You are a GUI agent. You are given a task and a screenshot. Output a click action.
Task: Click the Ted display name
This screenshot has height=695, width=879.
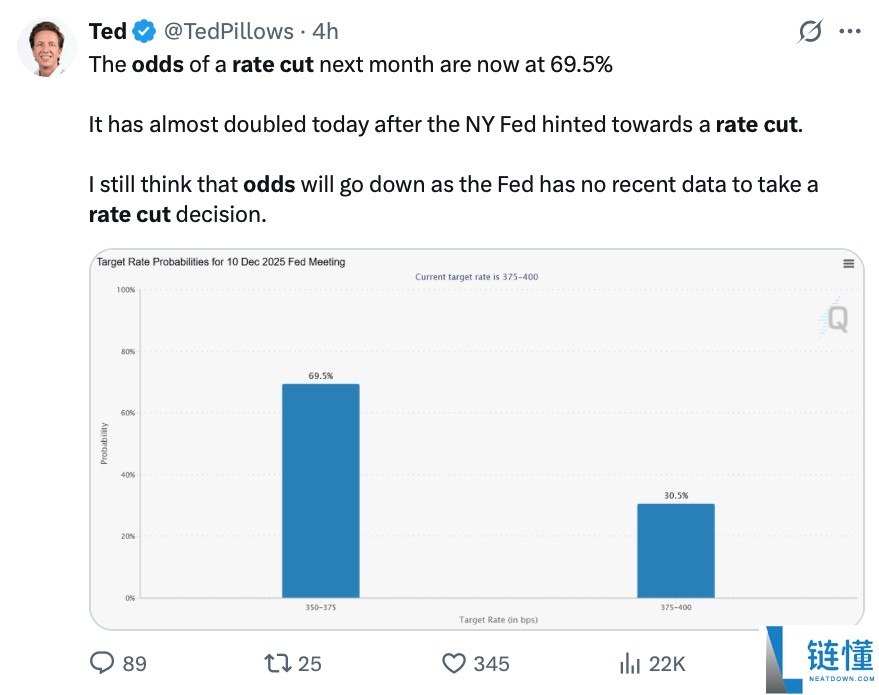point(107,32)
